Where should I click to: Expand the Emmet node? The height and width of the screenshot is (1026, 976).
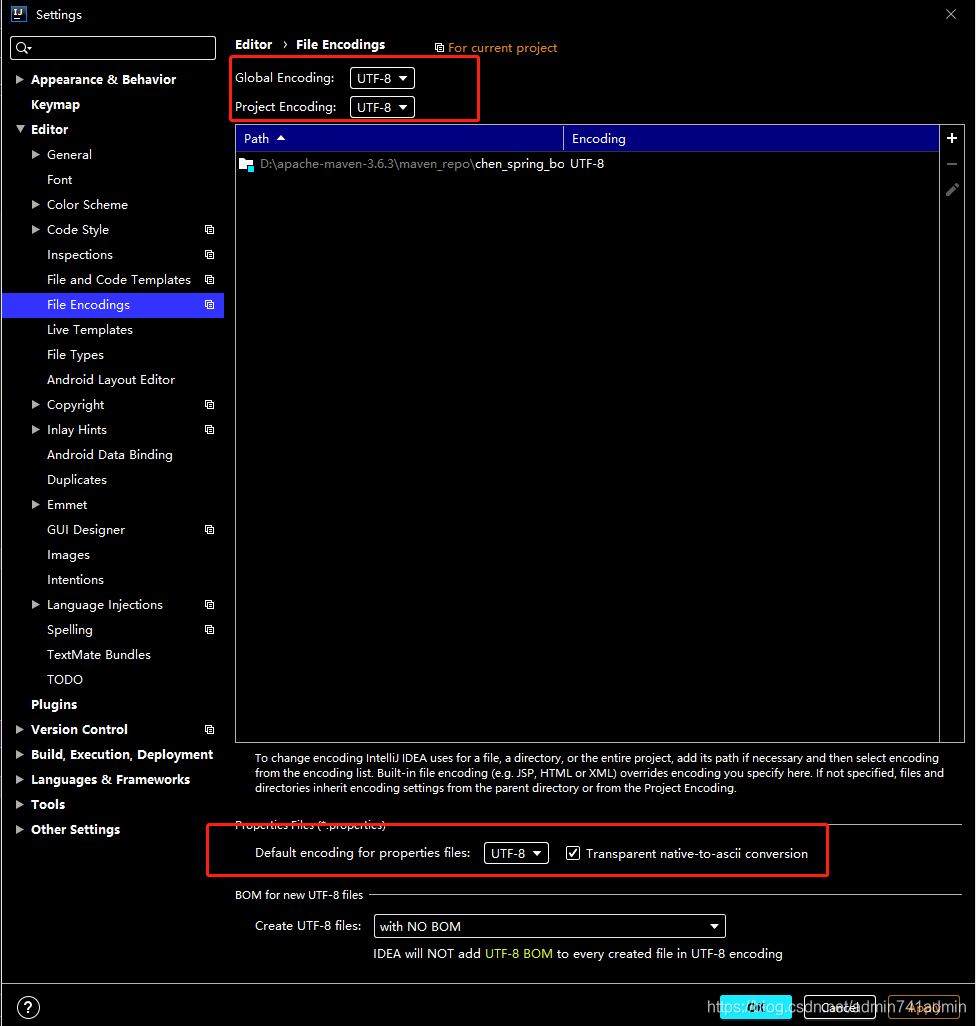pos(36,504)
